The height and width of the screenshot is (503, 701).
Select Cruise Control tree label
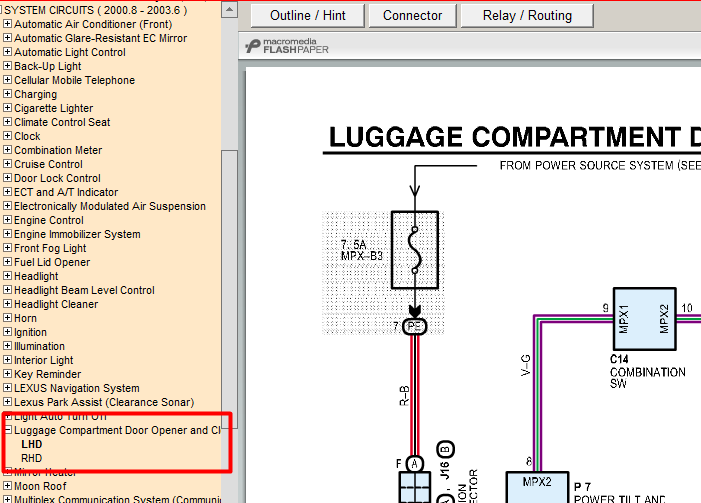[x=48, y=164]
